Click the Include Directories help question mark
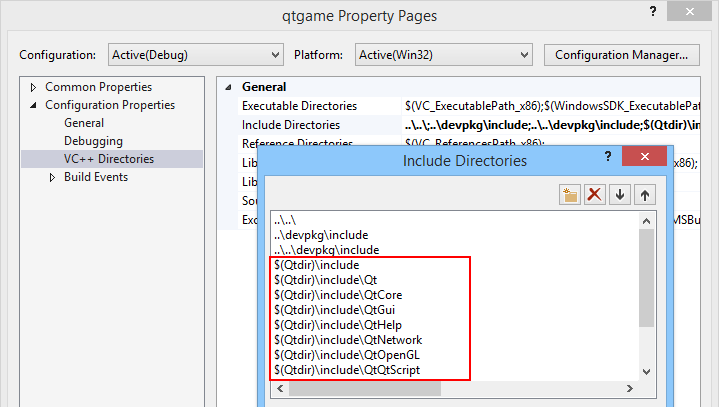The image size is (719, 407). [607, 158]
